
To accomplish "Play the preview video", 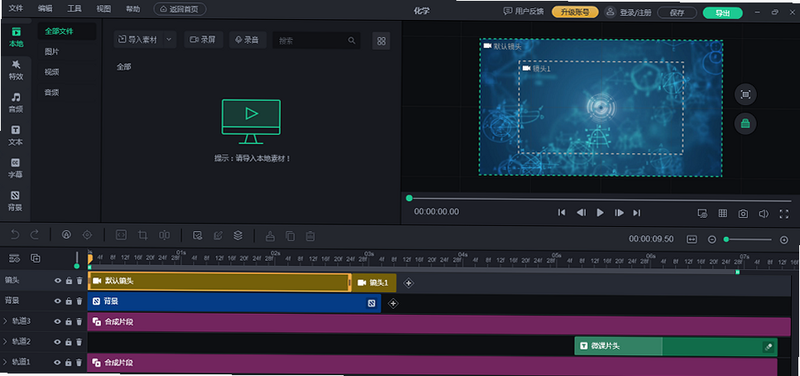I will (x=600, y=213).
